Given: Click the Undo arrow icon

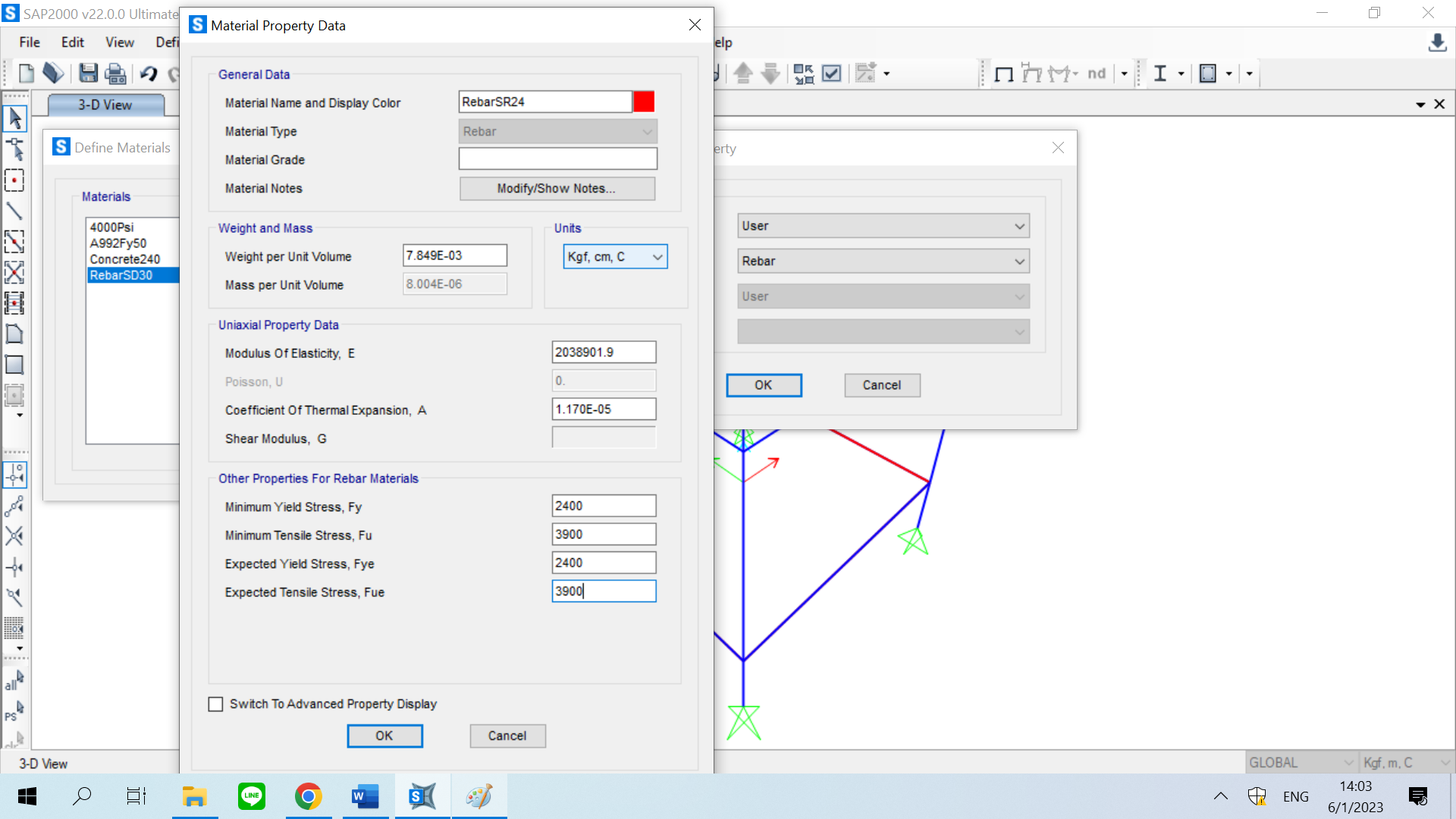Looking at the screenshot, I should [x=149, y=74].
